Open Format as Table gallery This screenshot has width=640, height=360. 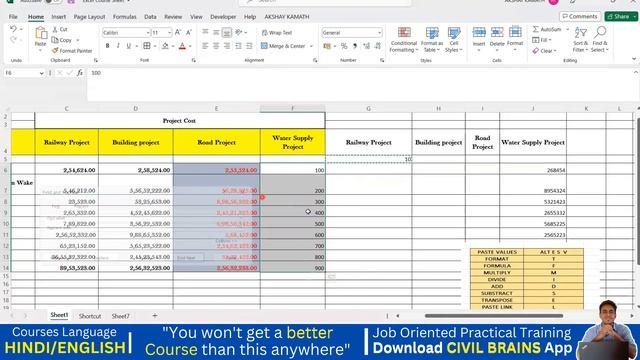pyautogui.click(x=431, y=40)
